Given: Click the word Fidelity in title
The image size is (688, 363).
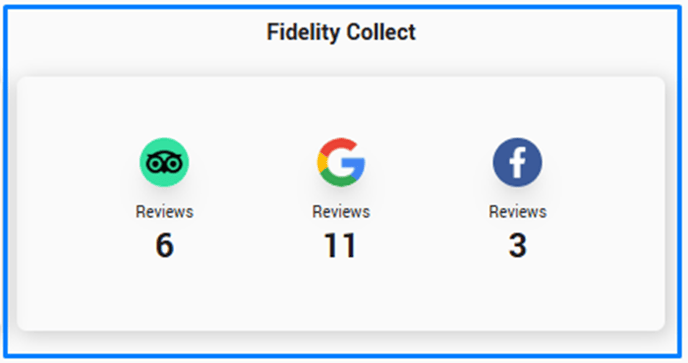Looking at the screenshot, I should pos(303,32).
